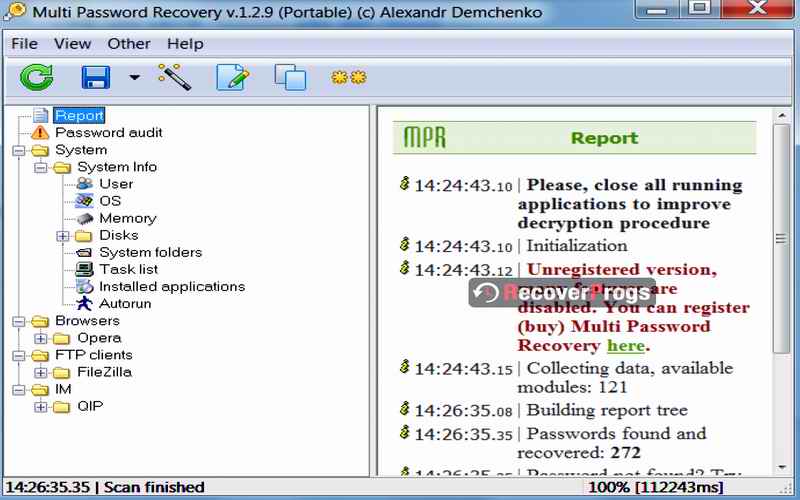Expand the FileZilla node
The width and height of the screenshot is (800, 500).
tap(41, 372)
